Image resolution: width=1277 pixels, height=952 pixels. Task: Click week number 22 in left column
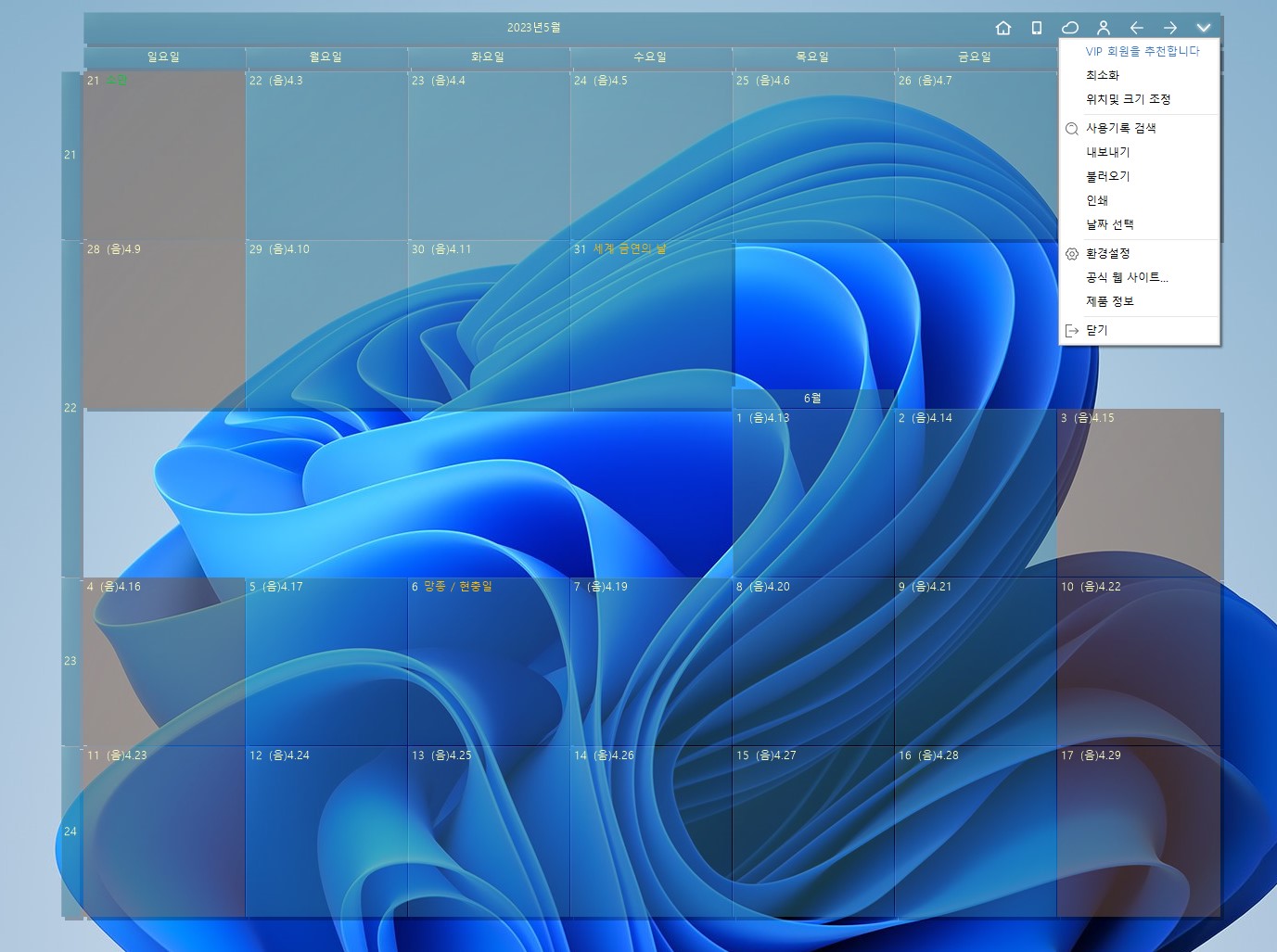pyautogui.click(x=71, y=409)
